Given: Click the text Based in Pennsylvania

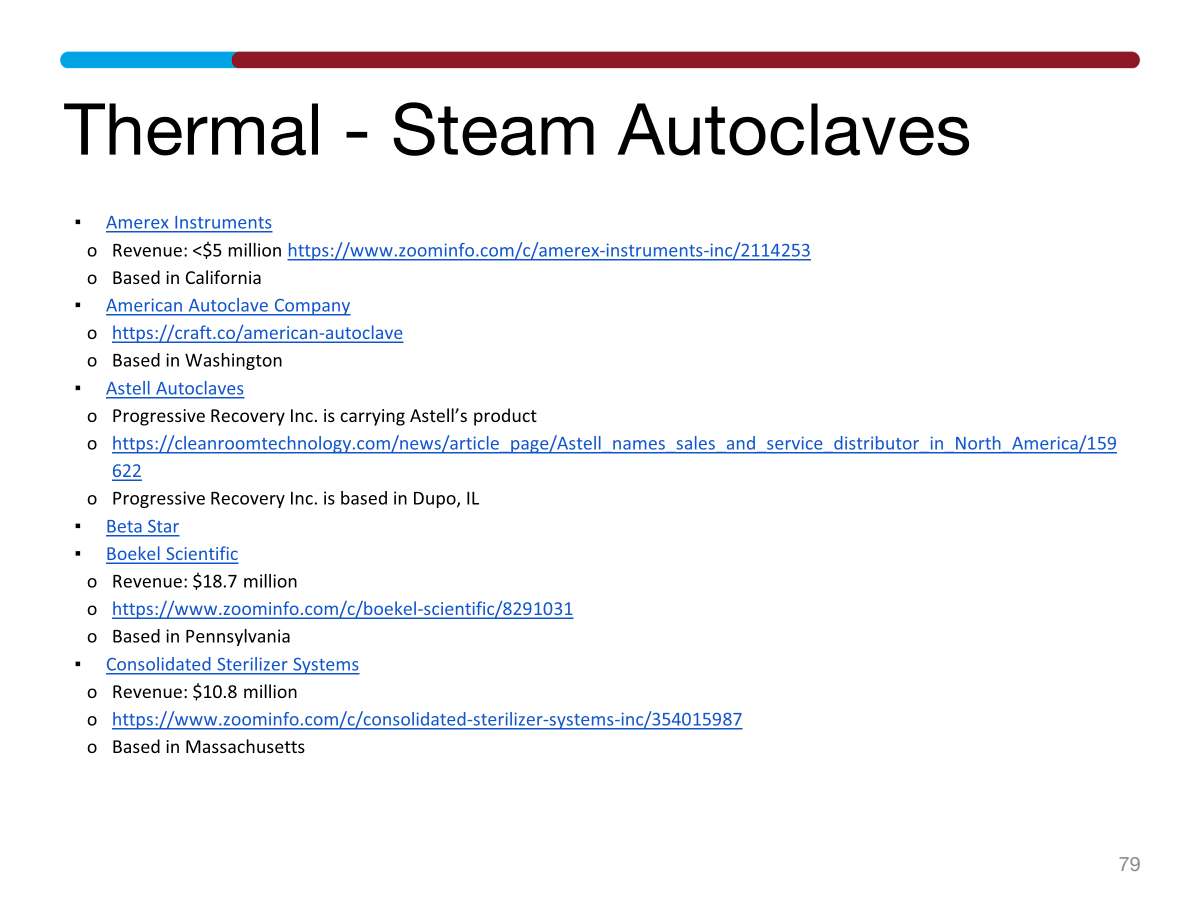Looking at the screenshot, I should pos(201,636).
